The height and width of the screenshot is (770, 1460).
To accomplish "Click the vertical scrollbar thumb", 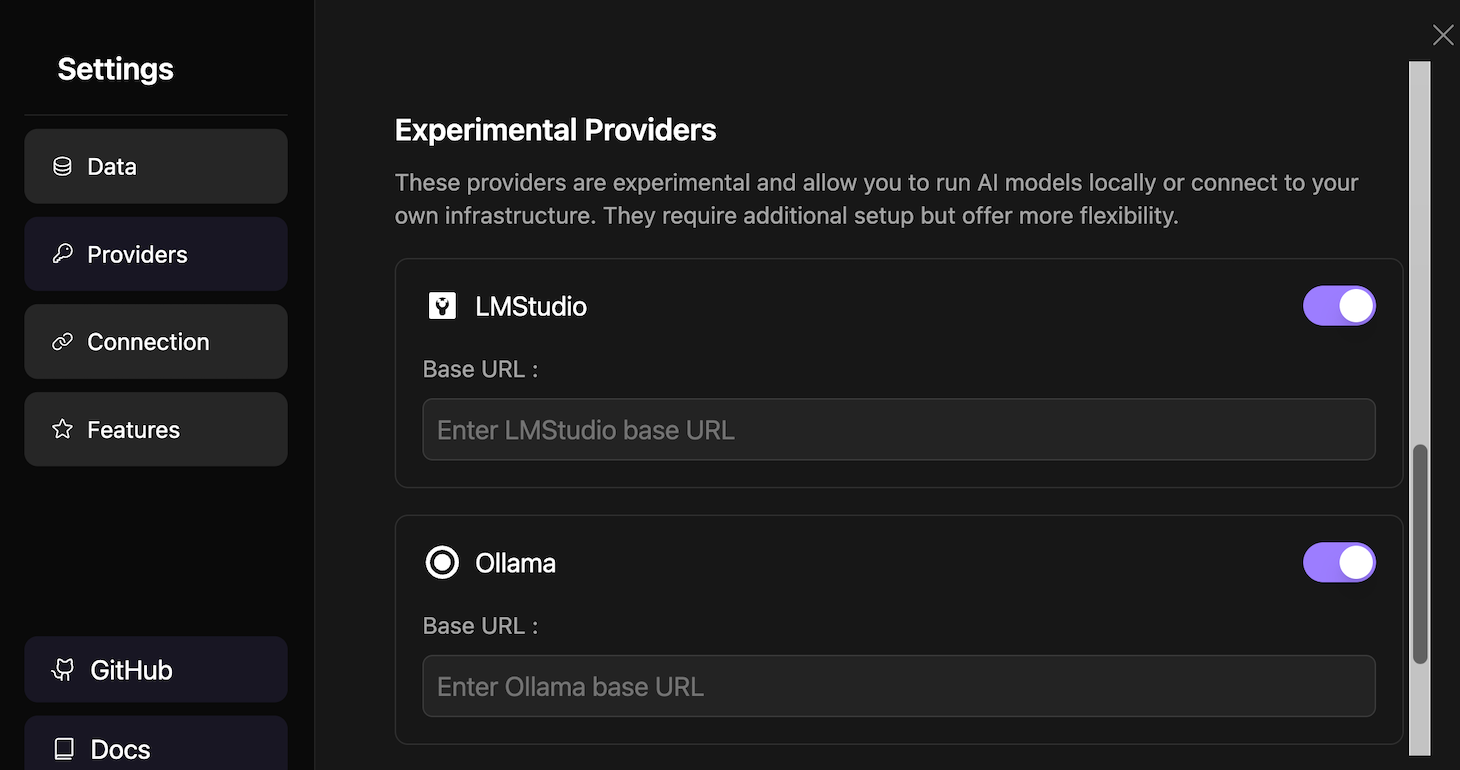I will coord(1420,555).
